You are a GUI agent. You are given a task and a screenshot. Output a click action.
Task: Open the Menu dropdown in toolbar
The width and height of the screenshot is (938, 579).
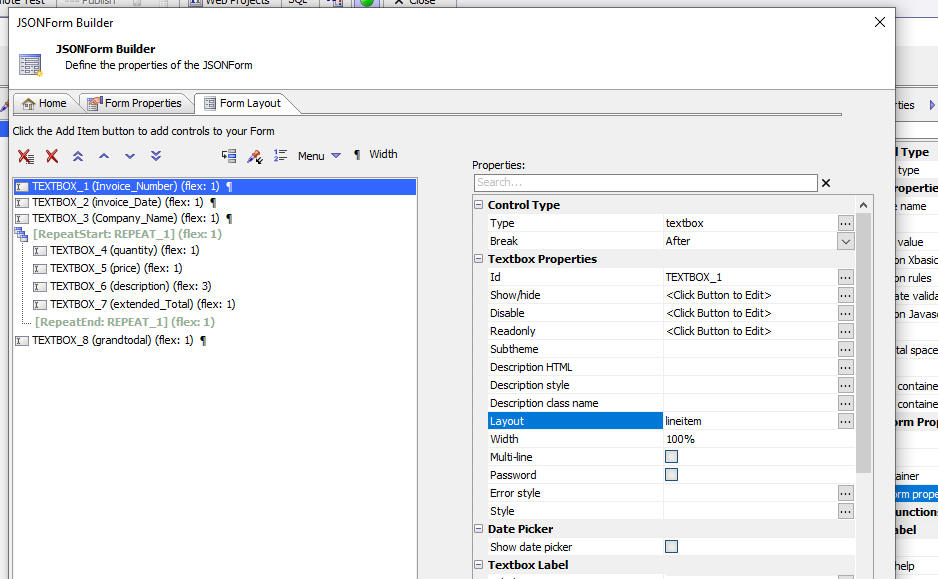319,156
